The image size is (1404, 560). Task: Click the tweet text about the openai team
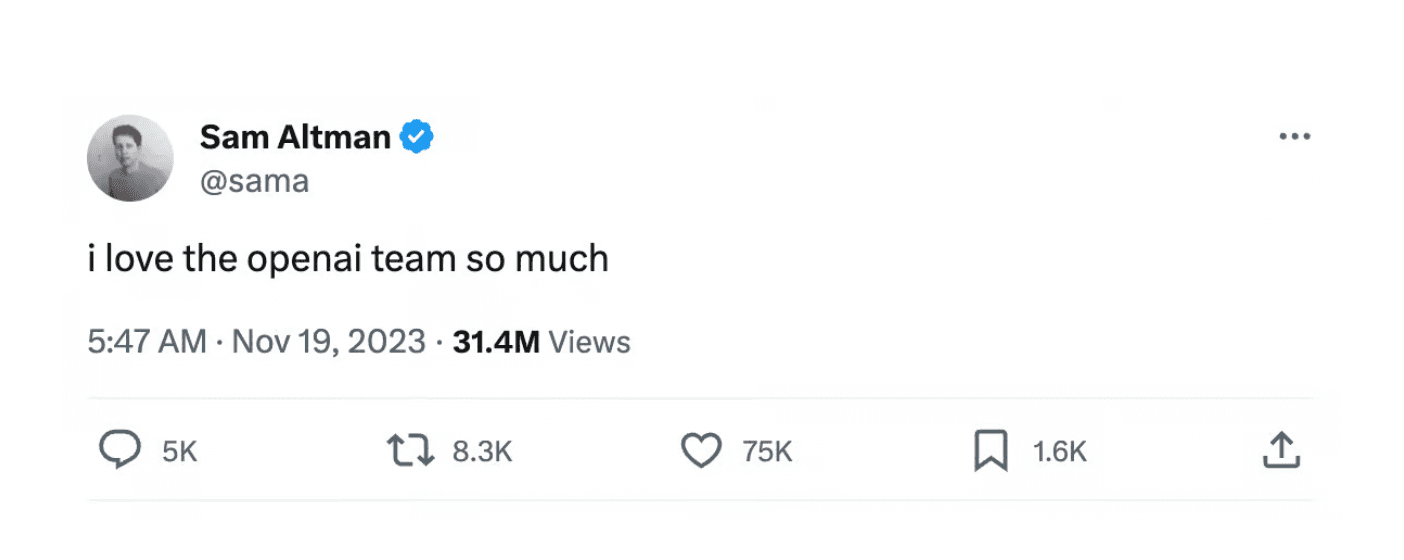(x=347, y=259)
